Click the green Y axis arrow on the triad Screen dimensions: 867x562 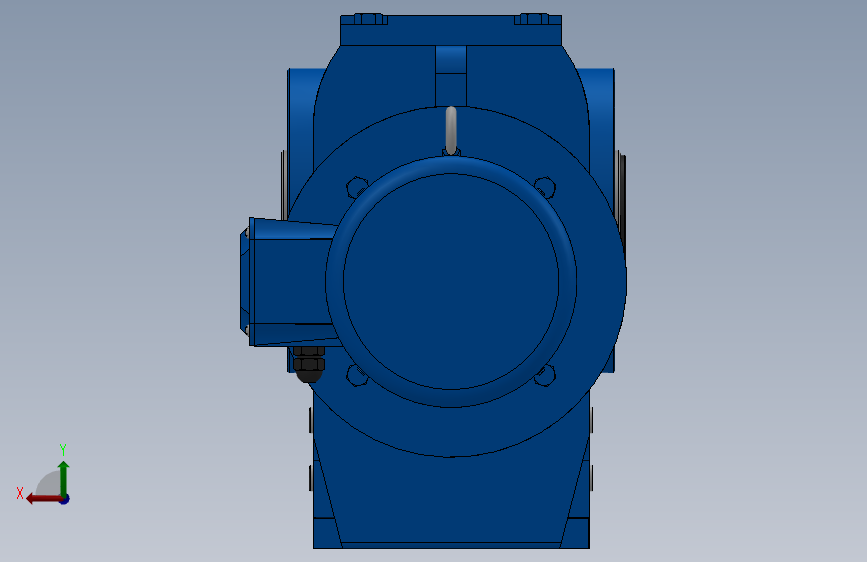click(64, 479)
